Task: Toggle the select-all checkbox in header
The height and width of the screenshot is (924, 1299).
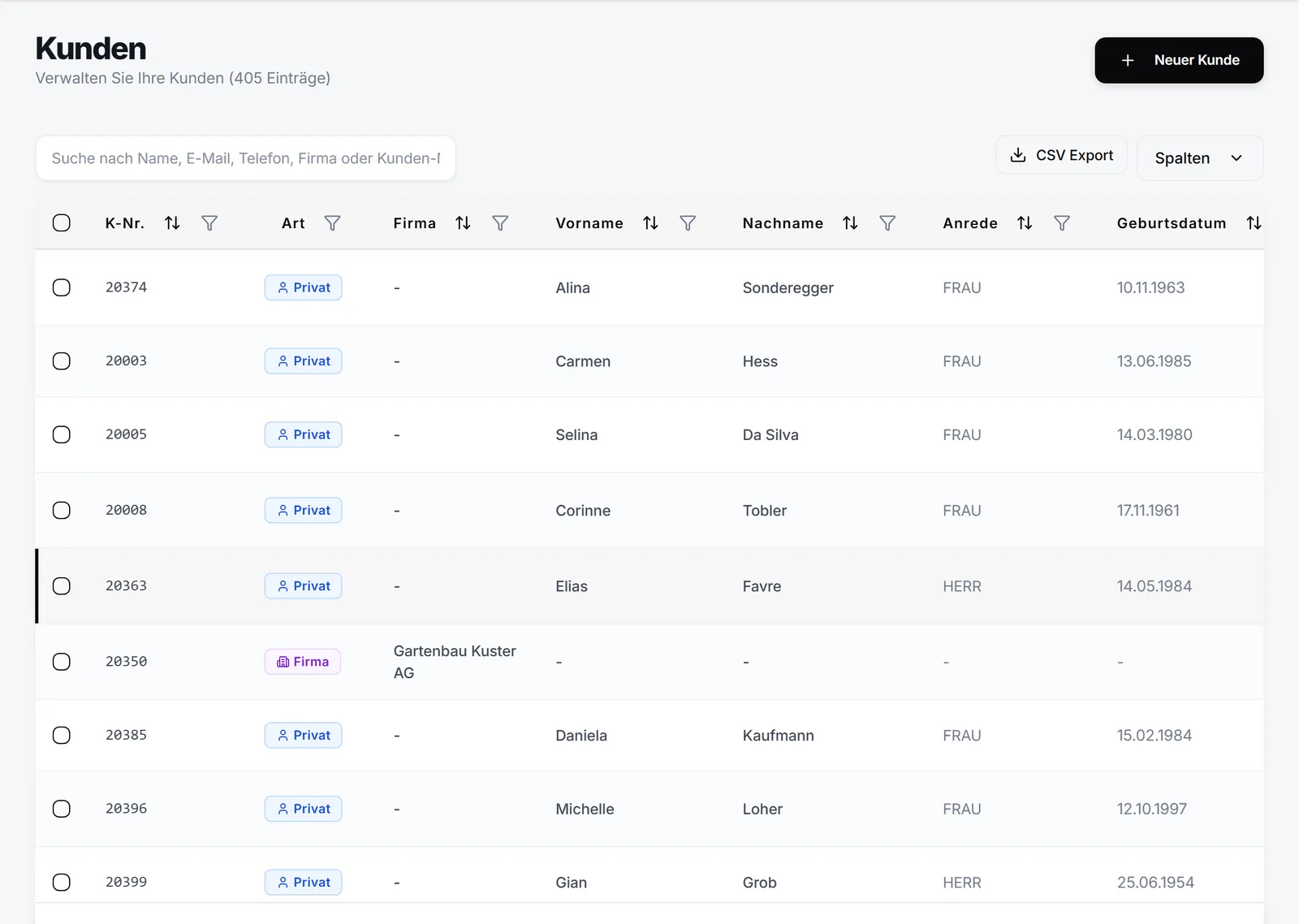Action: 62,222
